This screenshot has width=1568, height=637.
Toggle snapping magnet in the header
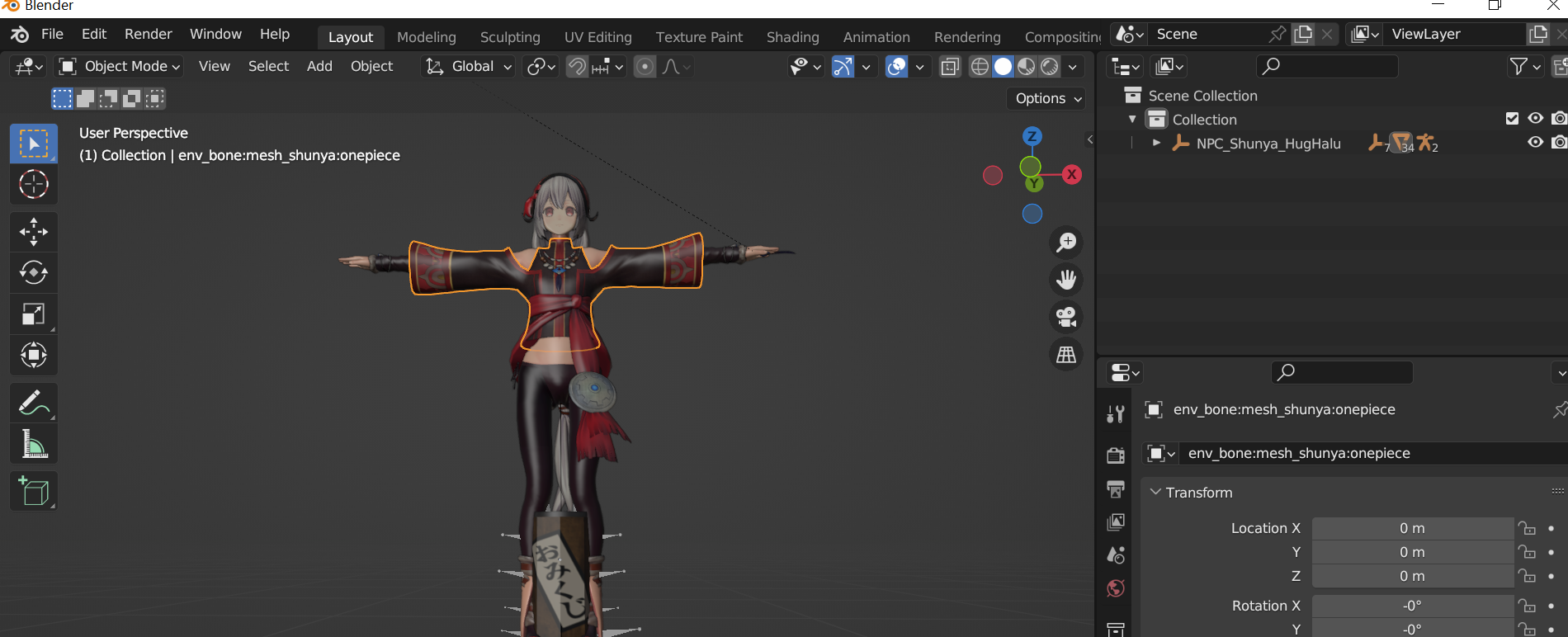pyautogui.click(x=577, y=66)
